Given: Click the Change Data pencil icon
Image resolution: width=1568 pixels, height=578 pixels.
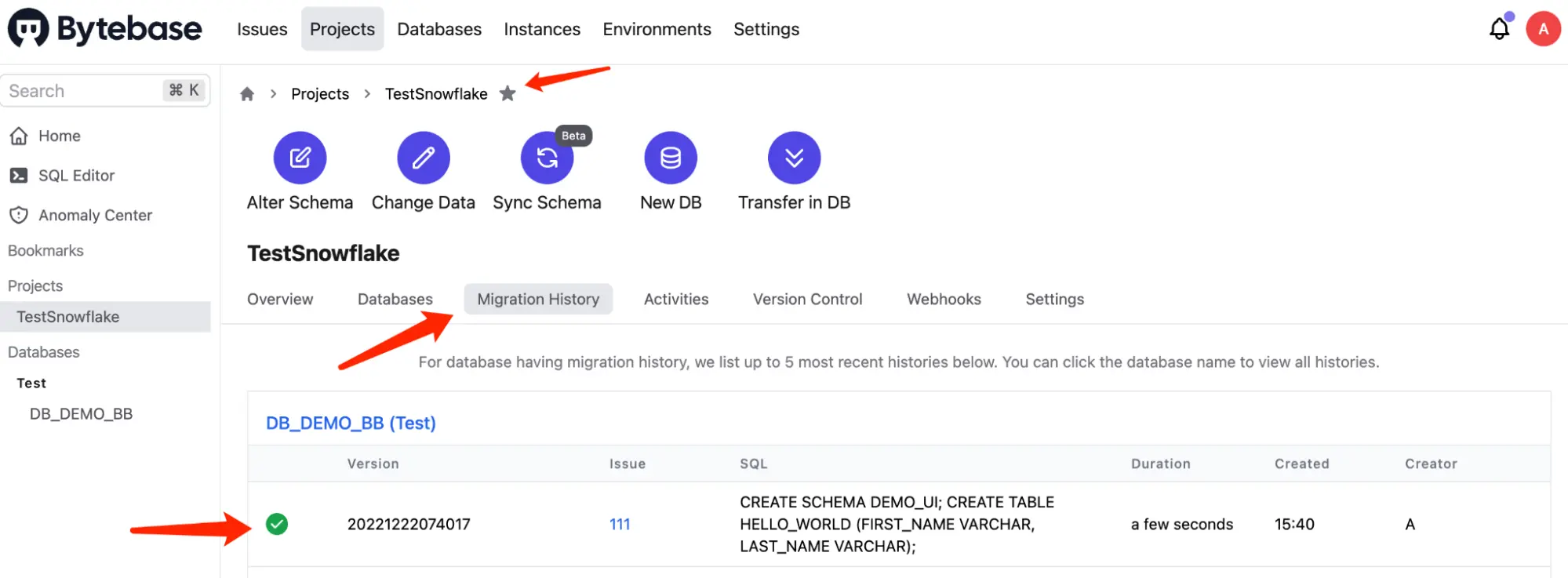Looking at the screenshot, I should [x=424, y=158].
